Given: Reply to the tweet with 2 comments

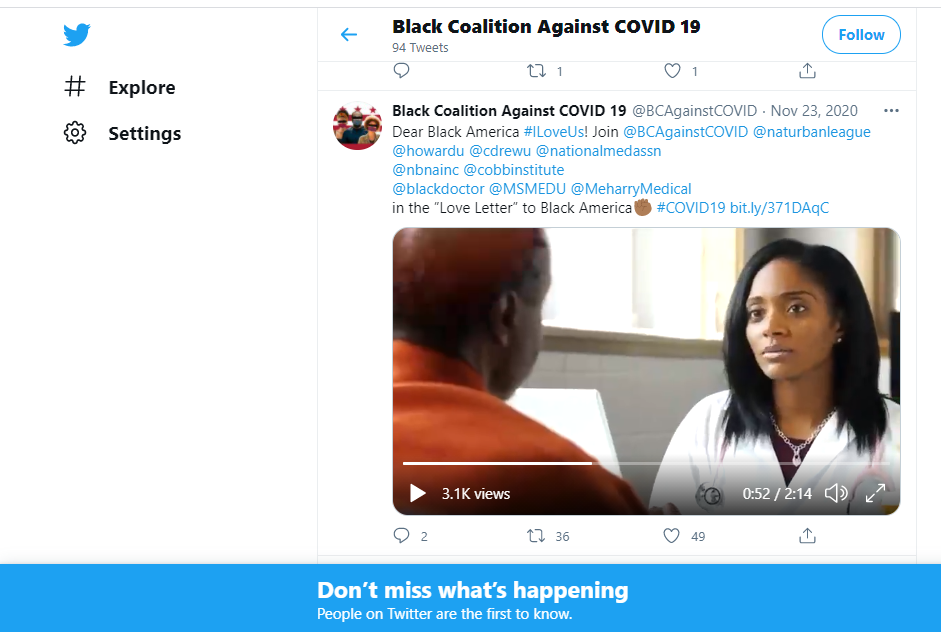Looking at the screenshot, I should [x=401, y=535].
